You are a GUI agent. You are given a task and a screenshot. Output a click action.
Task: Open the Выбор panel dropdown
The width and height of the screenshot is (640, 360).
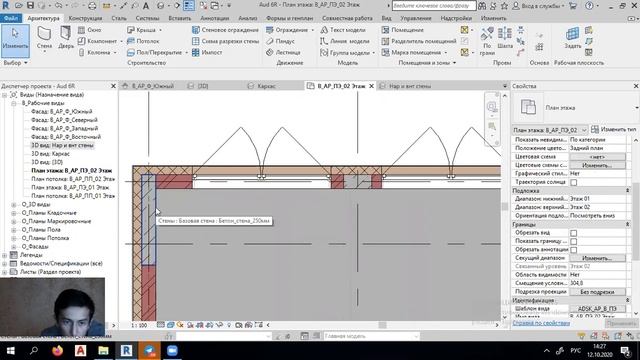point(15,63)
